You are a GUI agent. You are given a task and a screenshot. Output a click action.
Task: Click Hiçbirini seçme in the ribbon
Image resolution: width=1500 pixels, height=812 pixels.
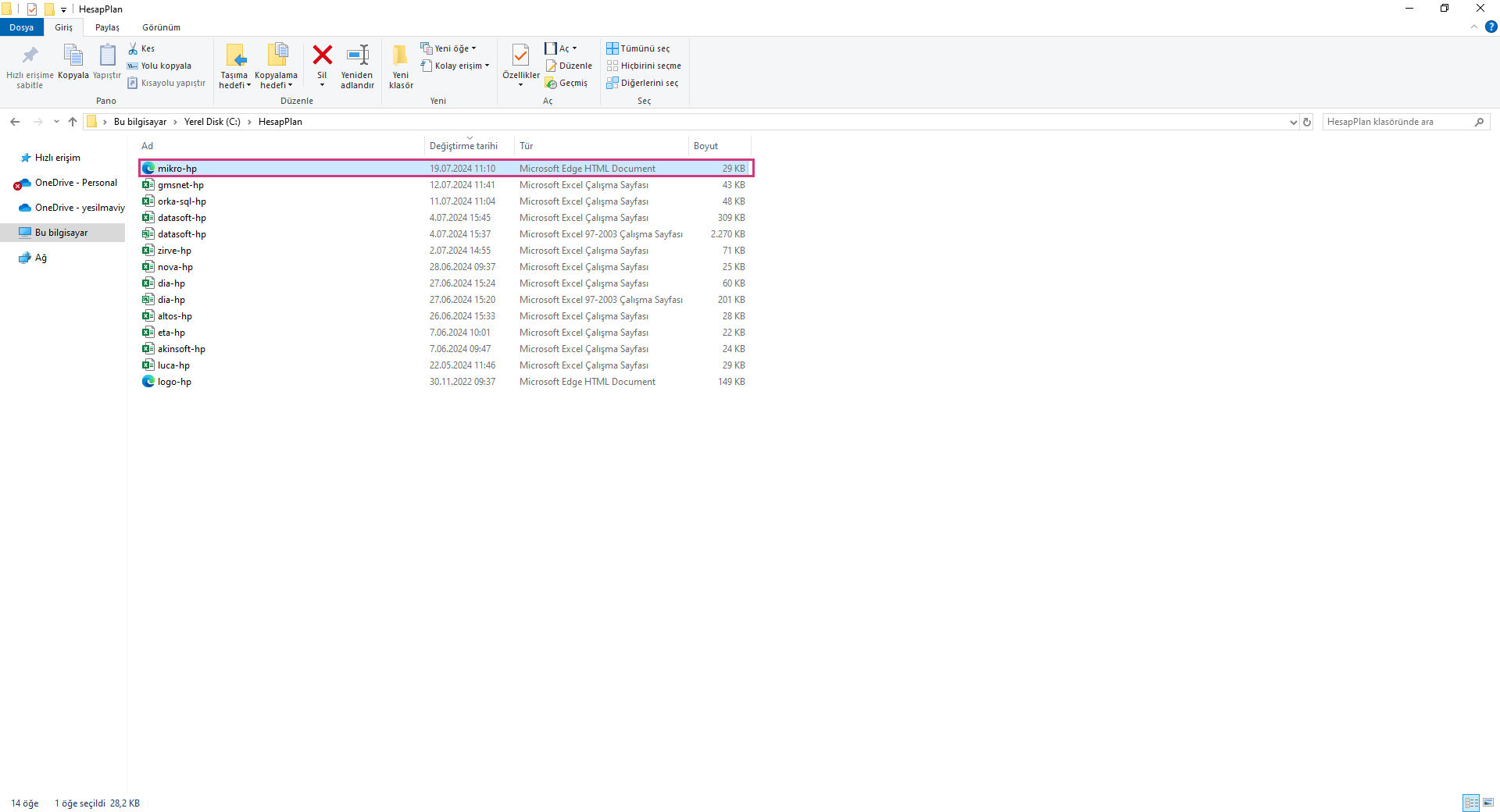click(x=645, y=66)
